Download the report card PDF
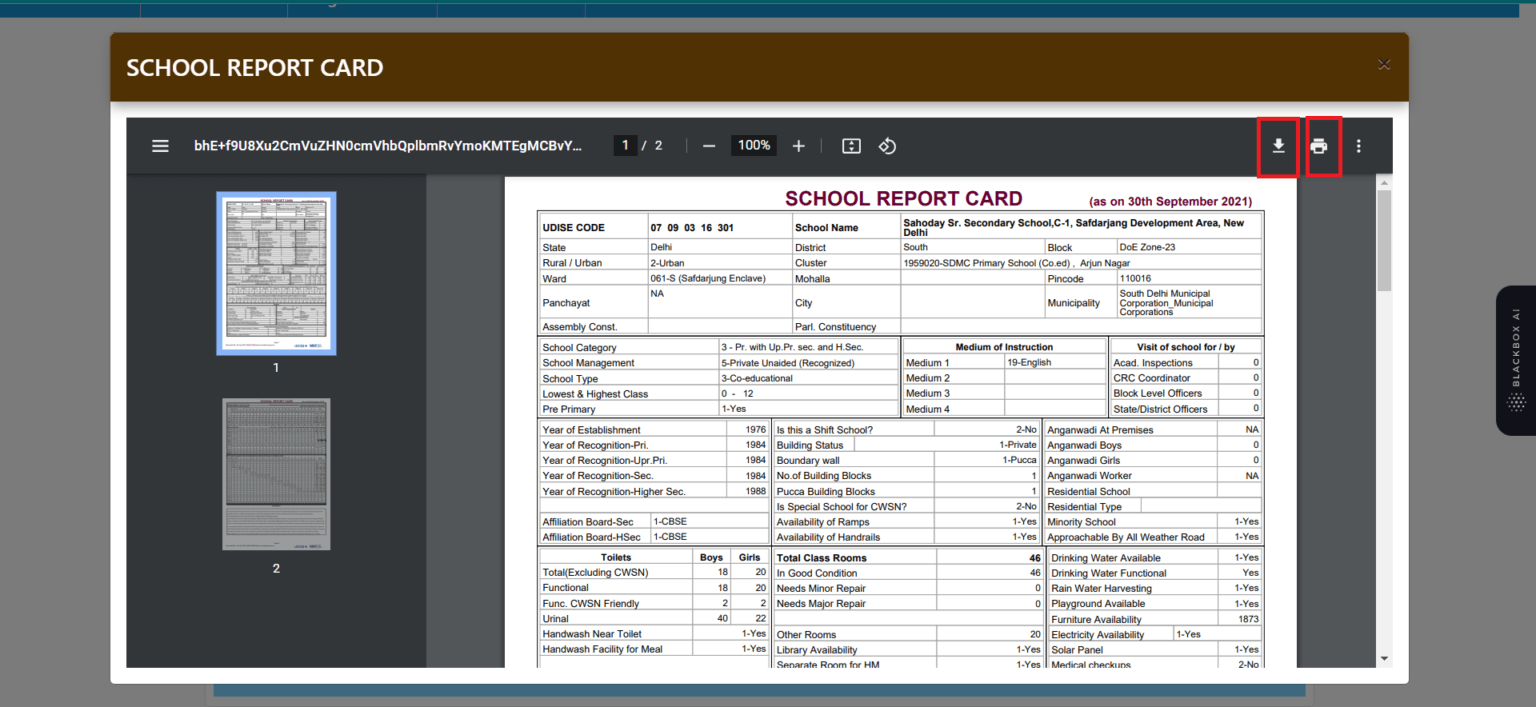1536x707 pixels. coord(1278,146)
